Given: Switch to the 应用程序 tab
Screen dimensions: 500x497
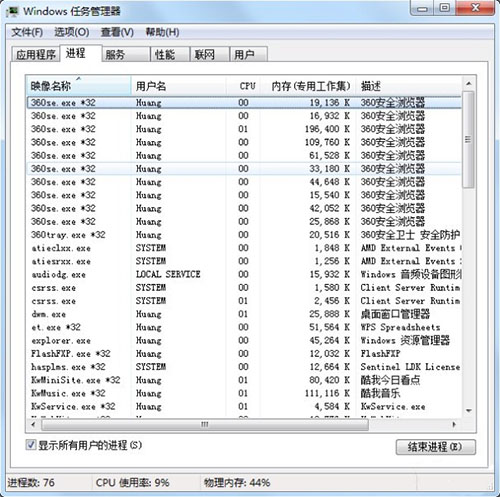Looking at the screenshot, I should pyautogui.click(x=36, y=54).
